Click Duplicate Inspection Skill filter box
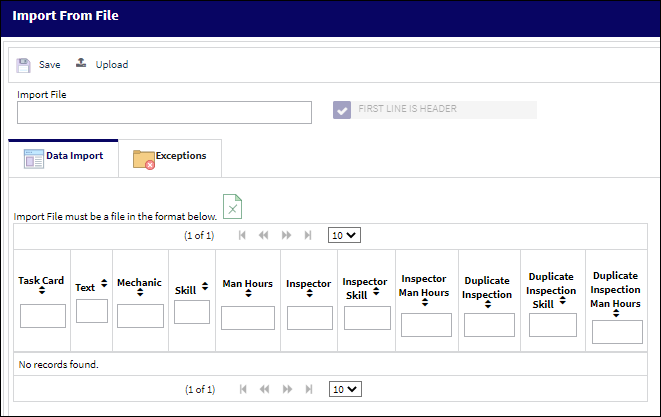 pyautogui.click(x=553, y=325)
